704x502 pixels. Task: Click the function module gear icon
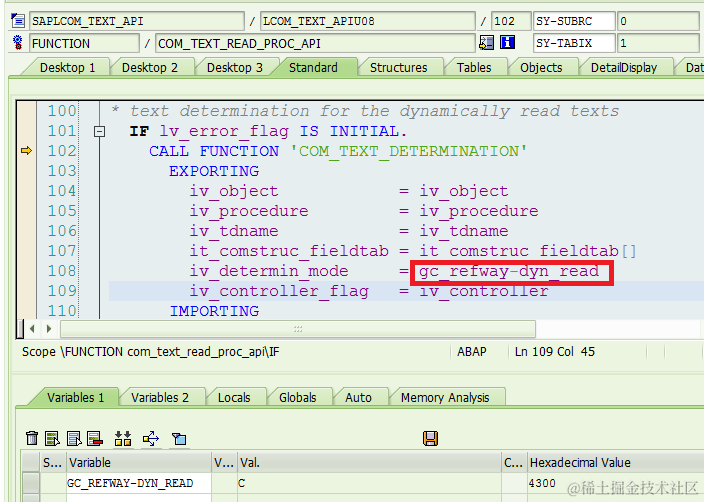[x=18, y=43]
